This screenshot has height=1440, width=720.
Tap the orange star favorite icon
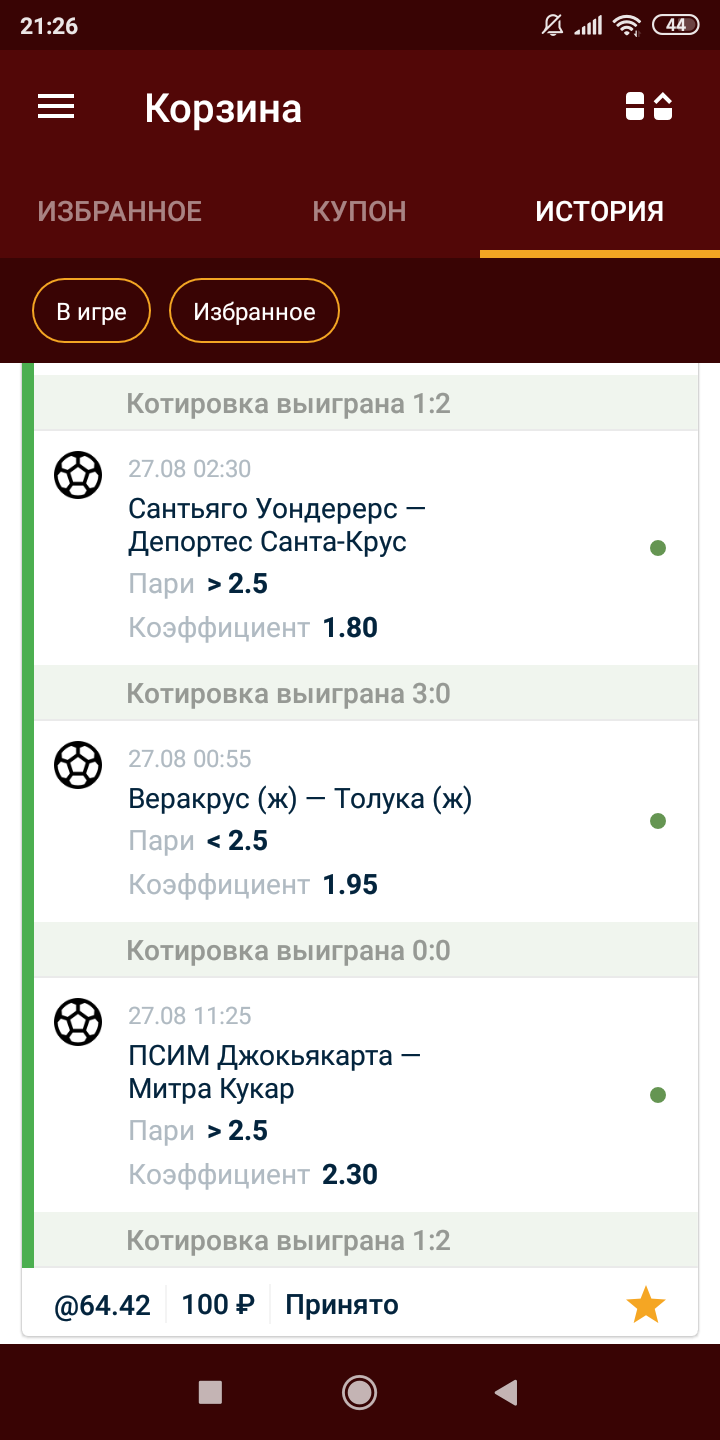(x=645, y=1305)
